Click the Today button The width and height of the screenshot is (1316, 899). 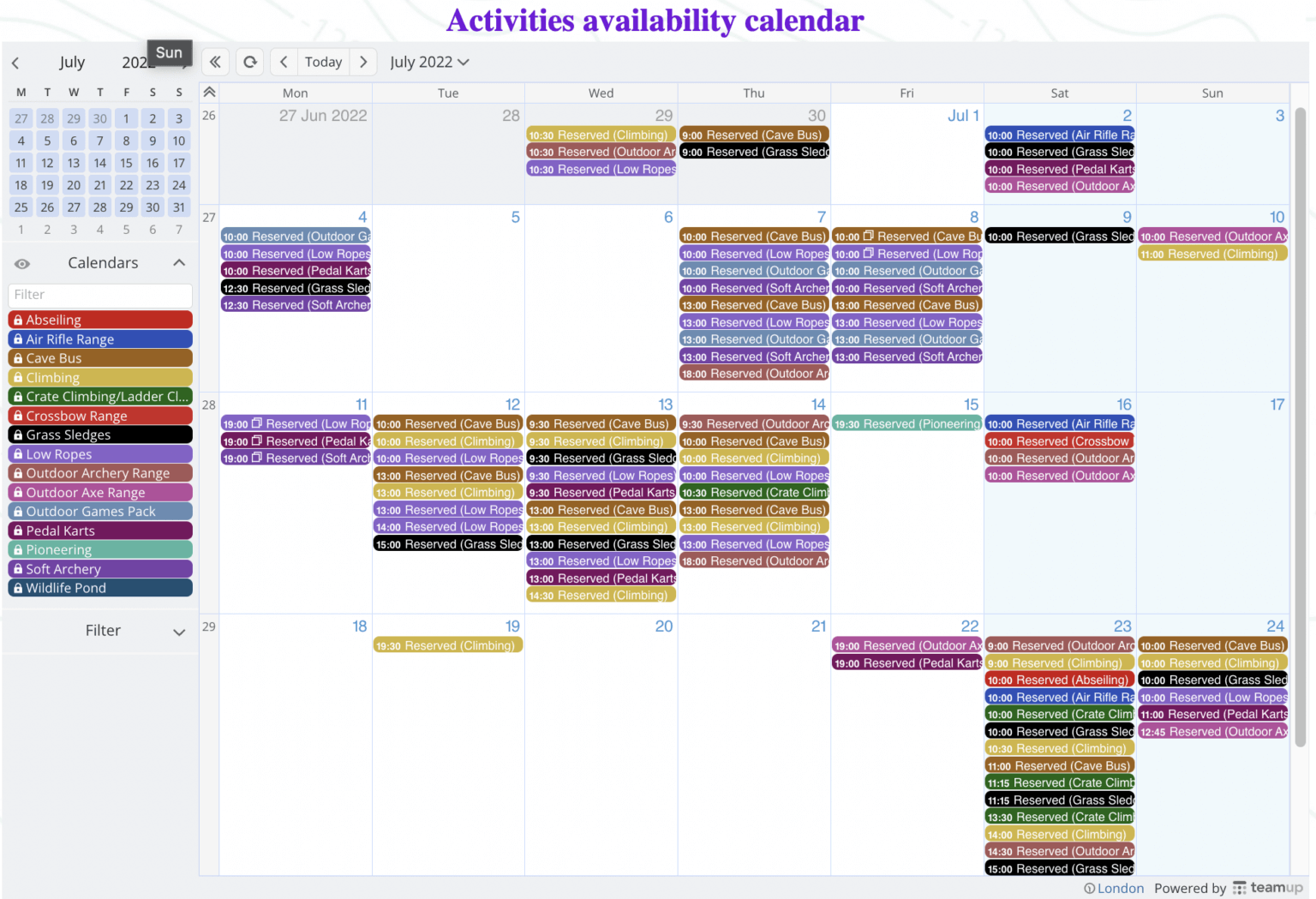(323, 62)
